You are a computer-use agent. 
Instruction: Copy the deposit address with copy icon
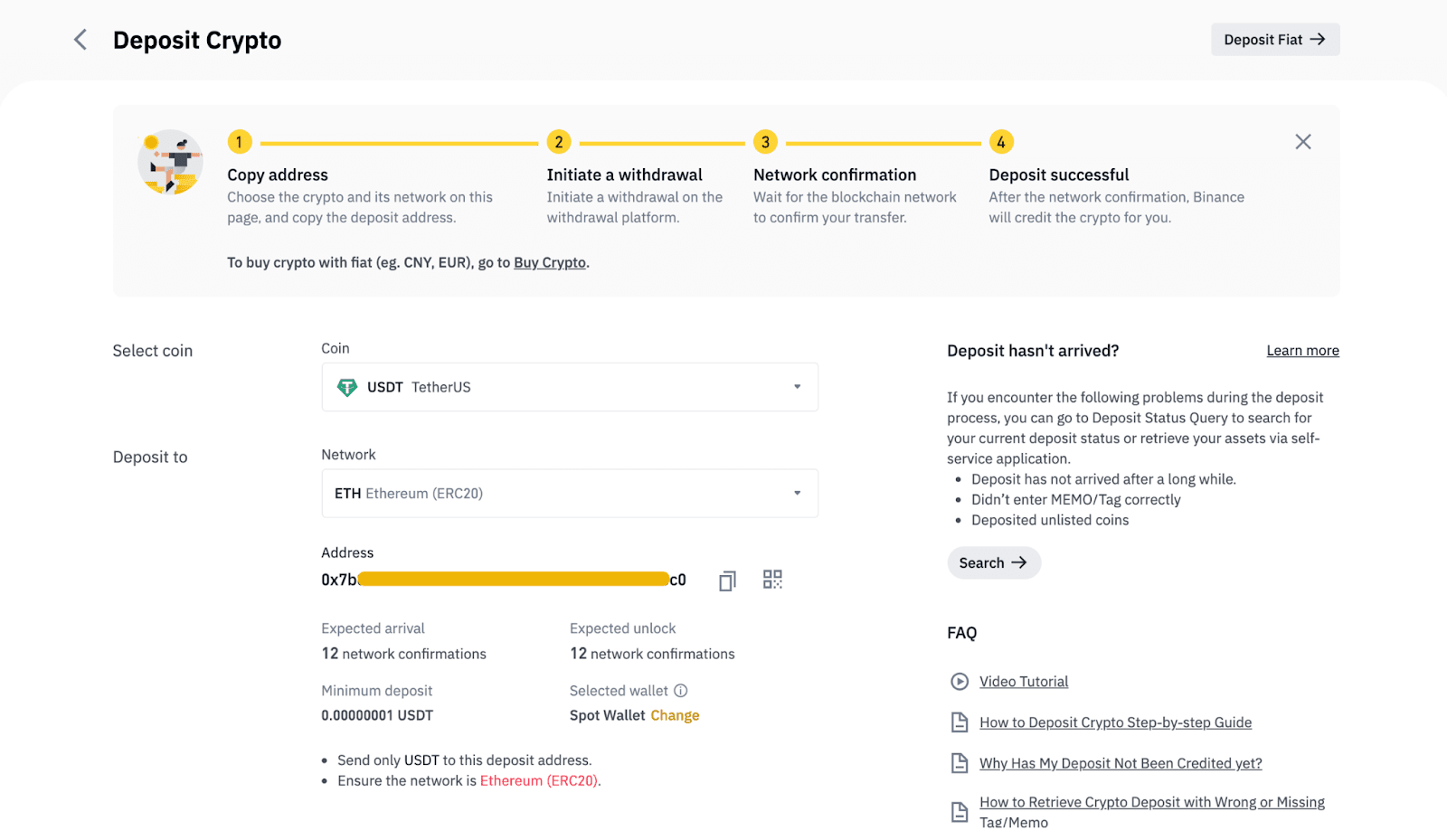pyautogui.click(x=727, y=580)
